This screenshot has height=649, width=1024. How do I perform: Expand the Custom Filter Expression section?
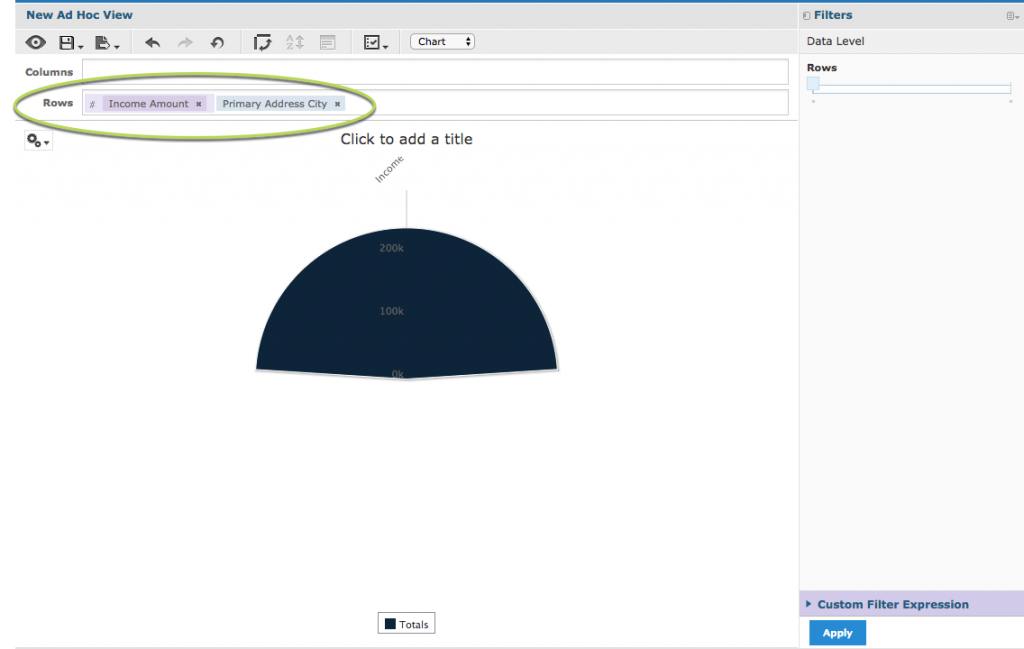890,604
